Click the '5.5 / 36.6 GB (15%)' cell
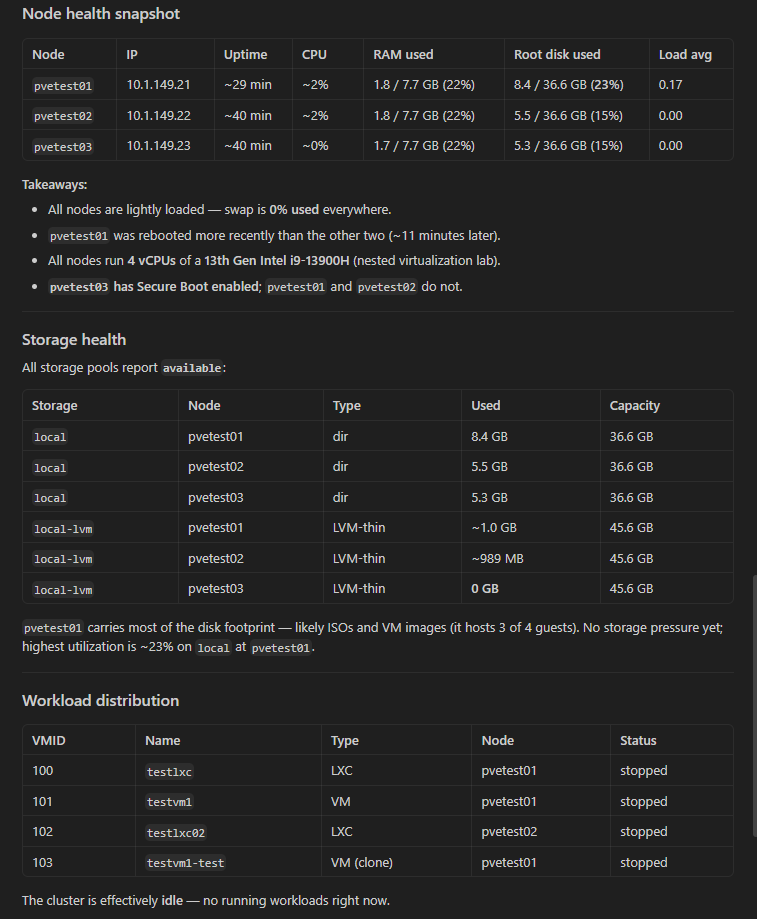The width and height of the screenshot is (757, 919). (568, 116)
